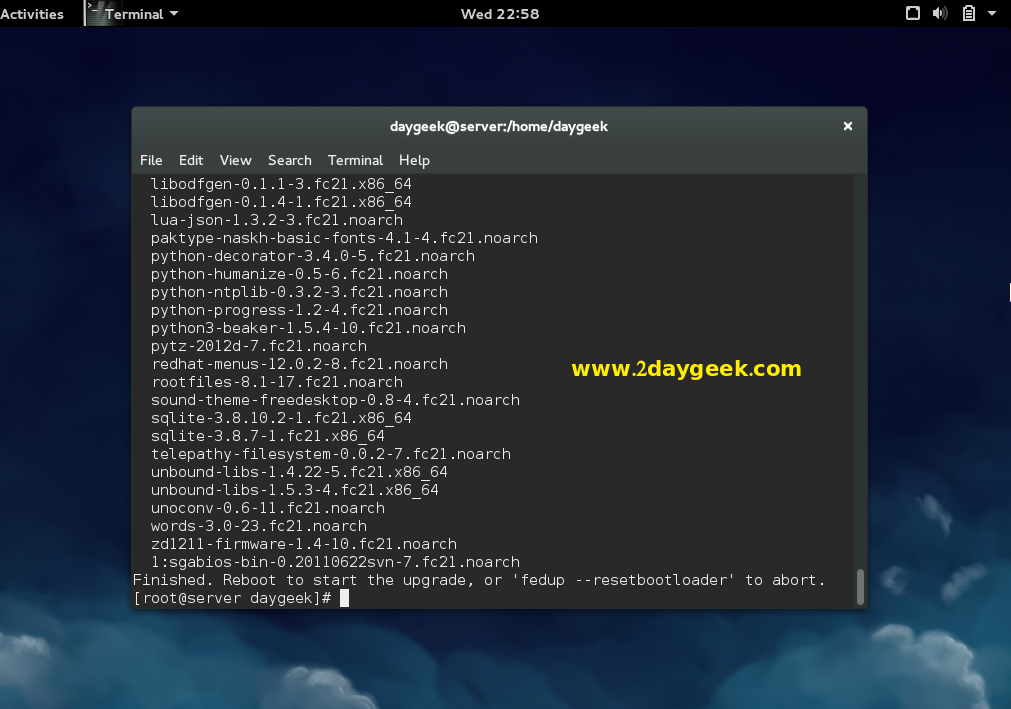This screenshot has width=1011, height=709.
Task: Close the daygeek@server terminal window
Action: [847, 126]
